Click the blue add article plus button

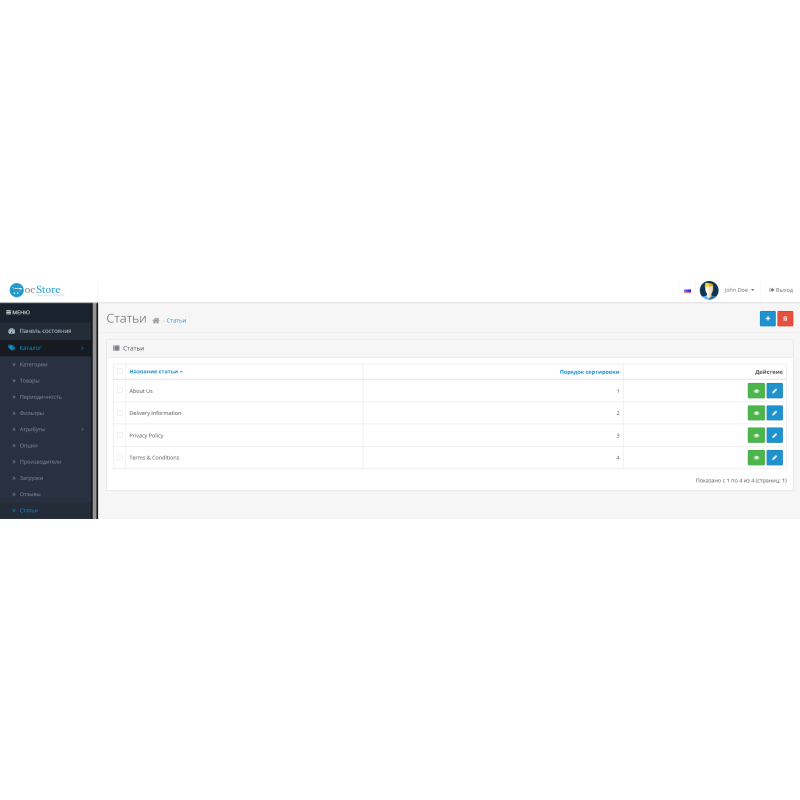click(x=767, y=318)
